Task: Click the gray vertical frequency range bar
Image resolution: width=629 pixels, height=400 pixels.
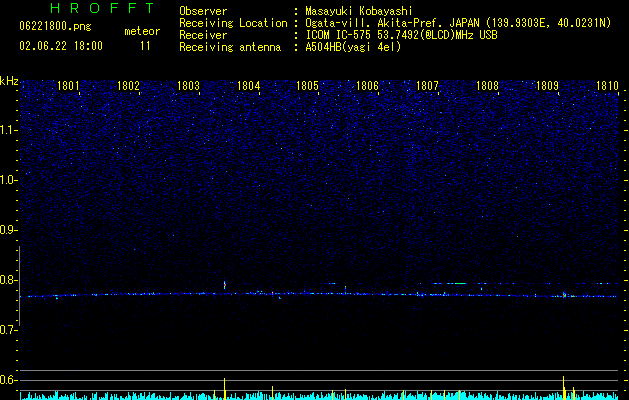Action: tap(20, 286)
